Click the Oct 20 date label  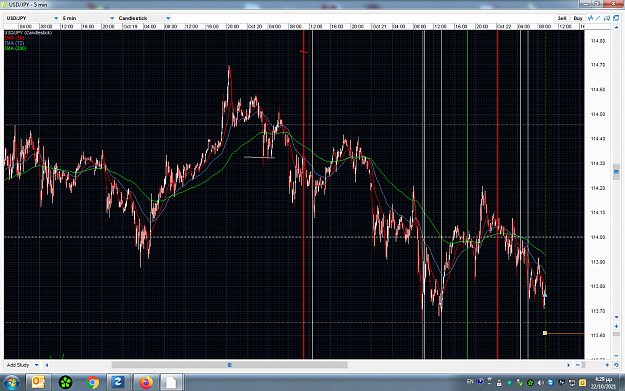pyautogui.click(x=255, y=27)
